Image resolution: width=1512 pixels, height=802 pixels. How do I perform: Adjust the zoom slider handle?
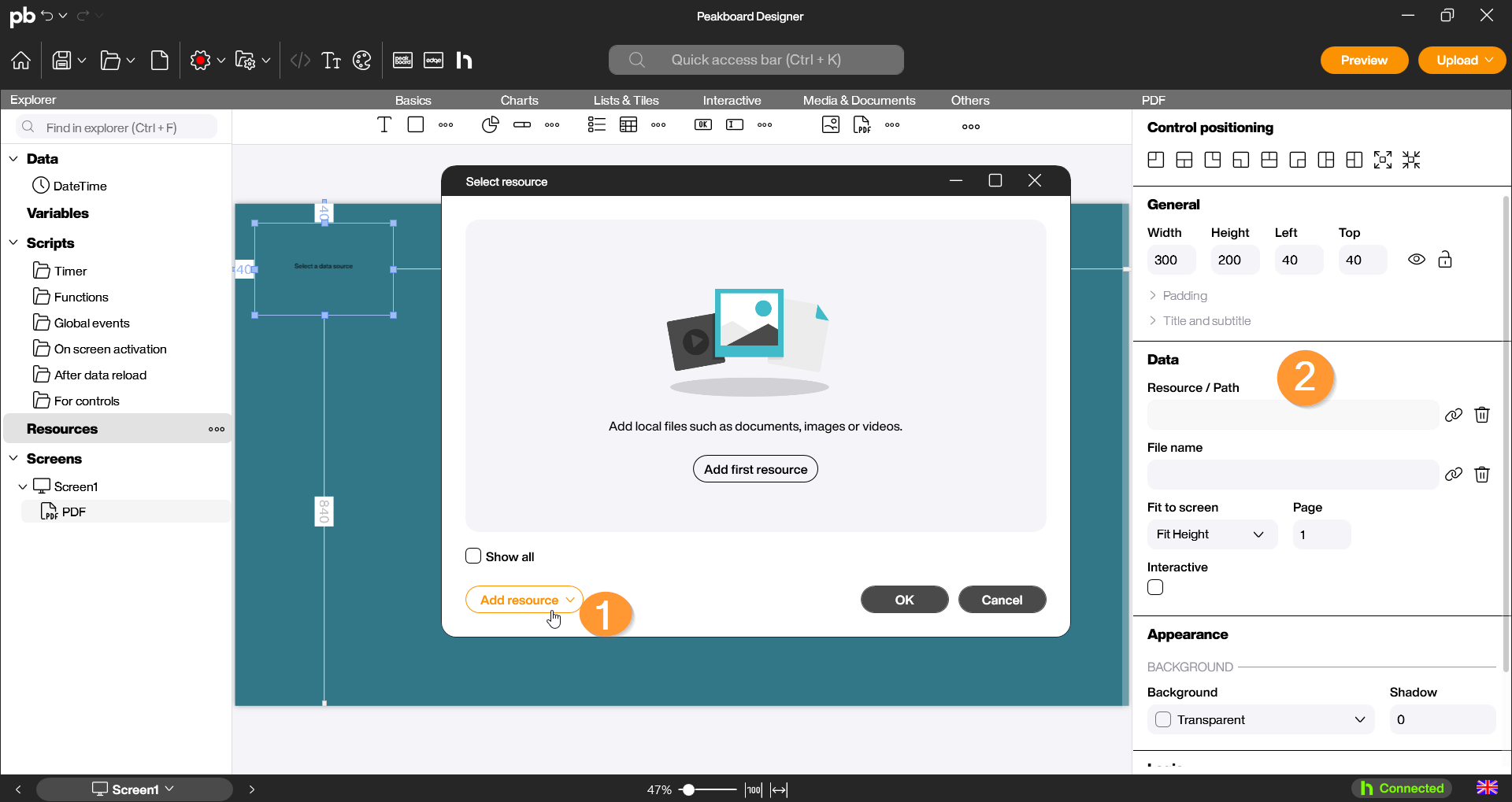pyautogui.click(x=688, y=789)
